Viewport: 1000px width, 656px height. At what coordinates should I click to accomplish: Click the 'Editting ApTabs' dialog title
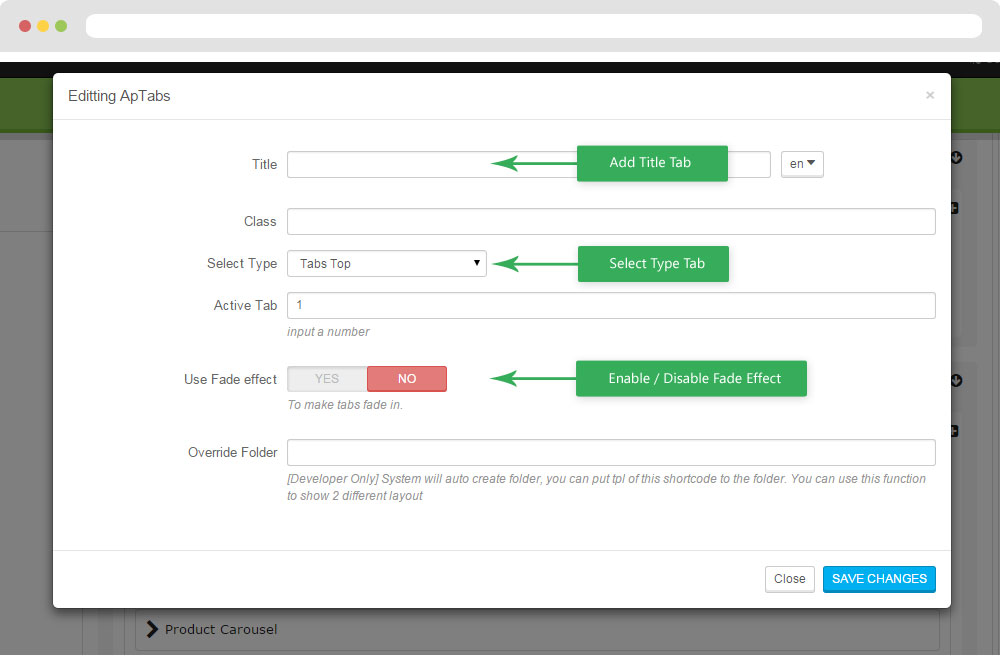119,96
